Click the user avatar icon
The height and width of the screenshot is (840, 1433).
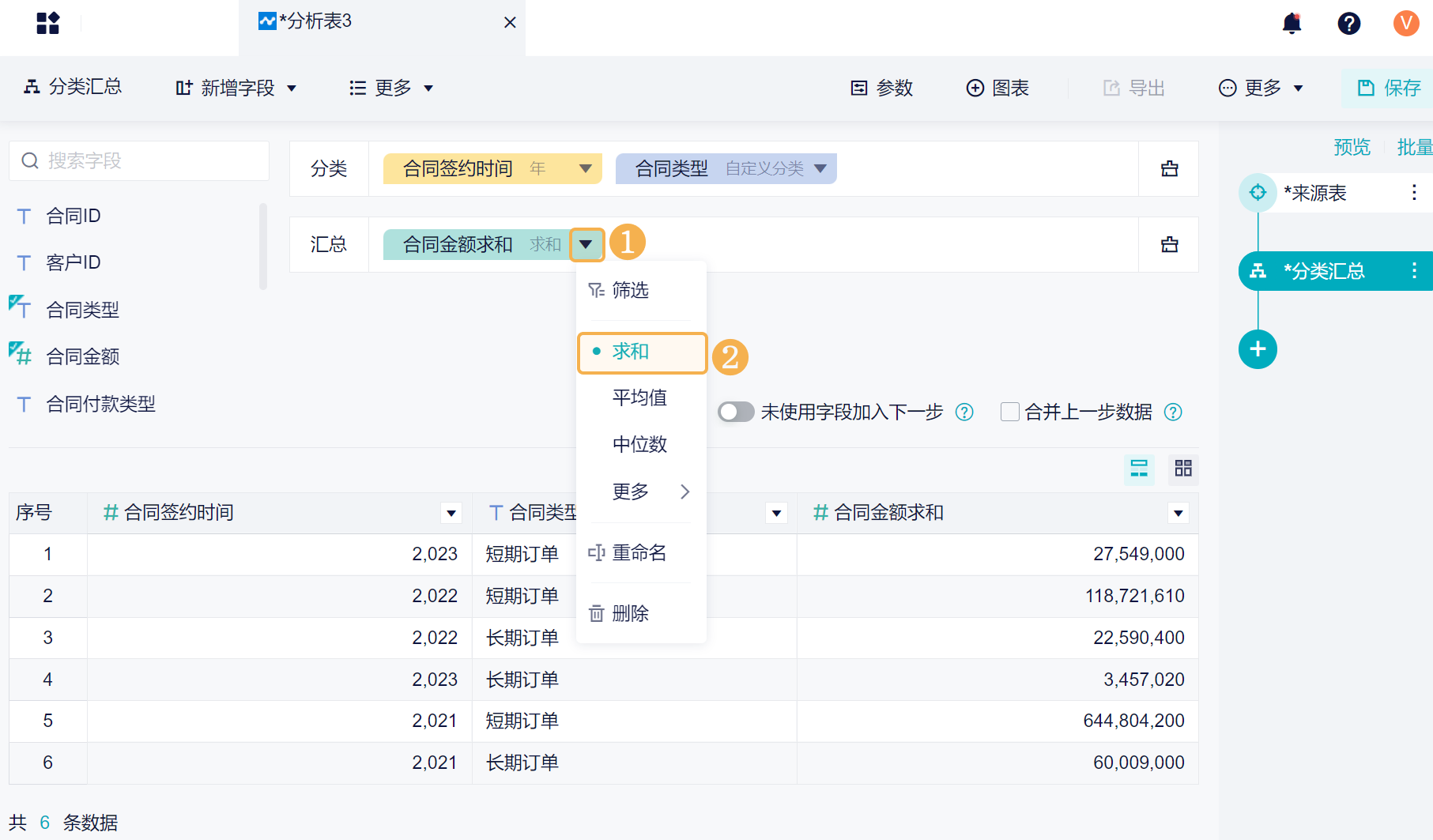(1405, 24)
